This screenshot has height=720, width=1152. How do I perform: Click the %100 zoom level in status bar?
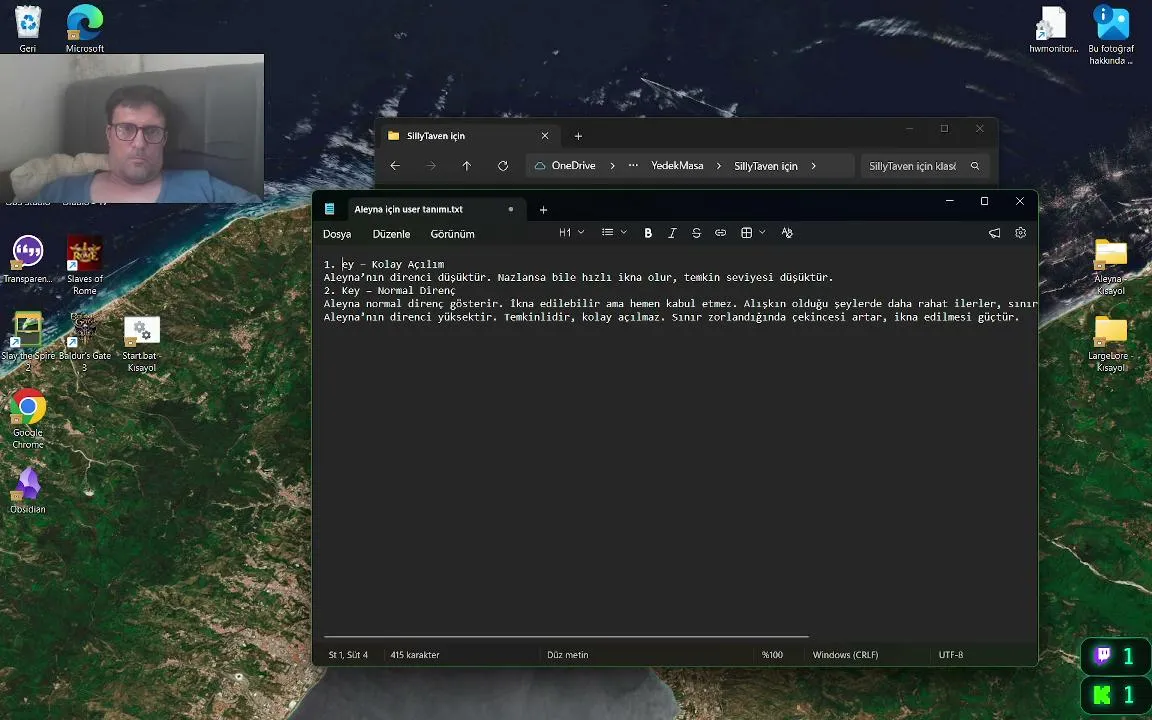772,655
